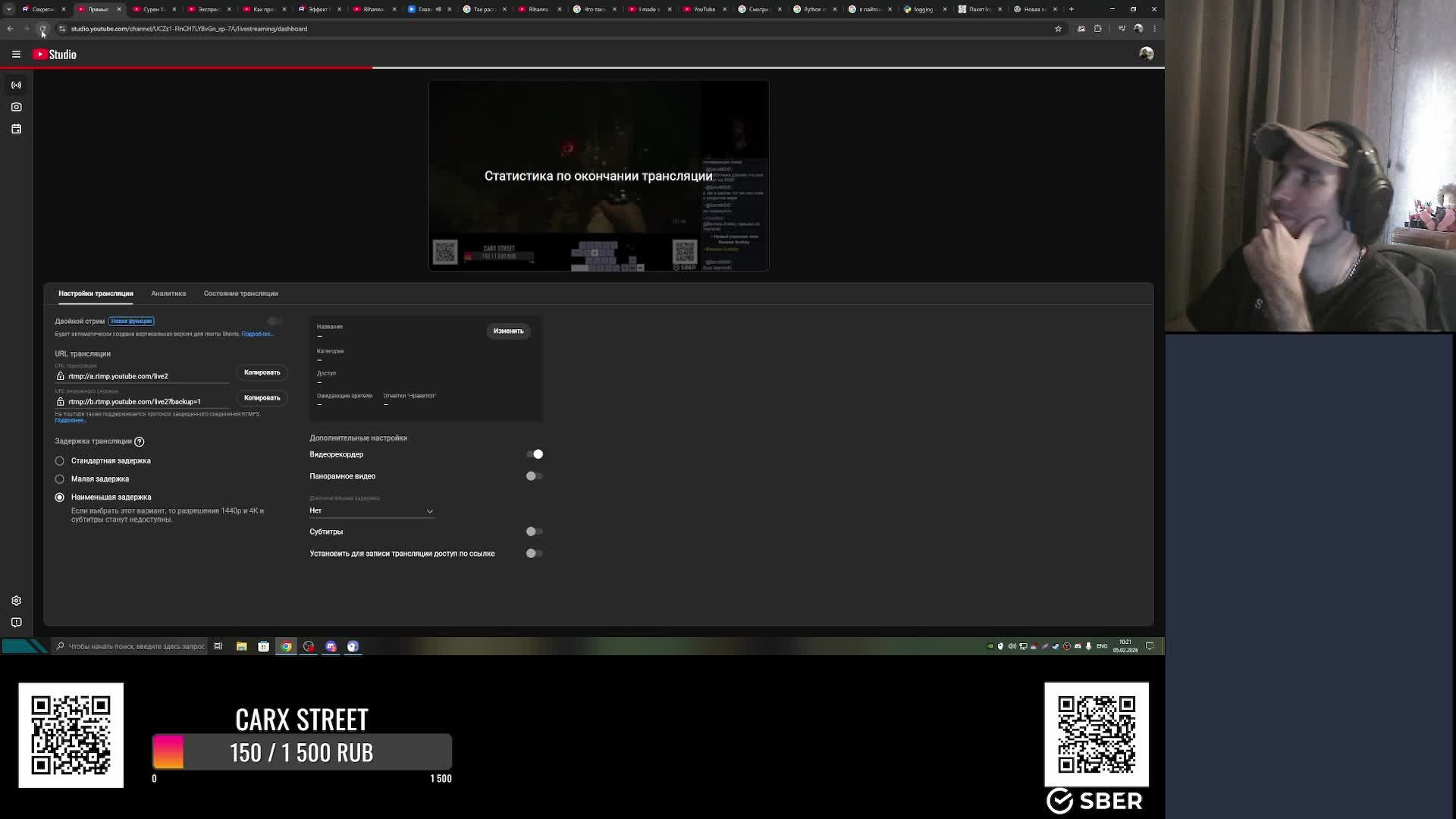
Task: Open the Webcam sidebar icon
Action: [16, 107]
